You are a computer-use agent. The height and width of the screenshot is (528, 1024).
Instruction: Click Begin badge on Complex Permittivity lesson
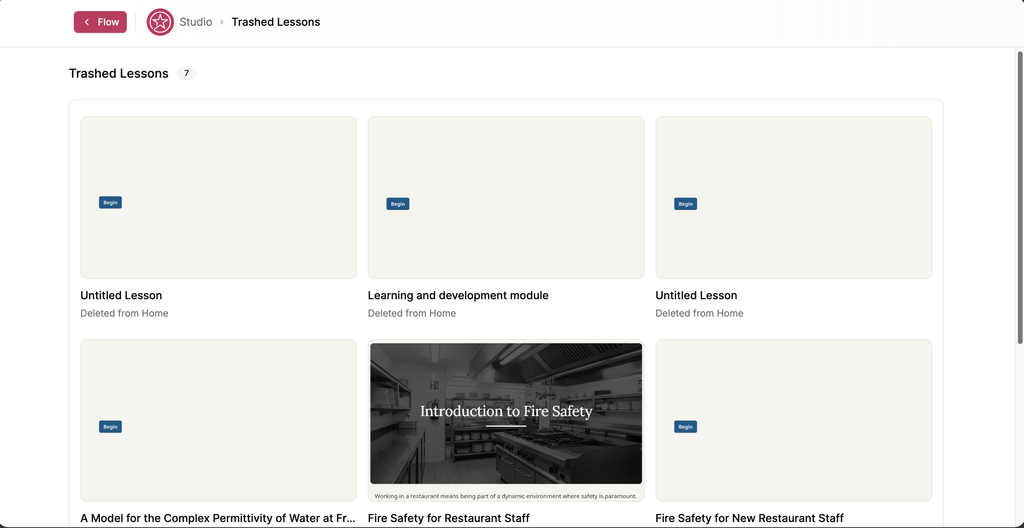pos(110,427)
